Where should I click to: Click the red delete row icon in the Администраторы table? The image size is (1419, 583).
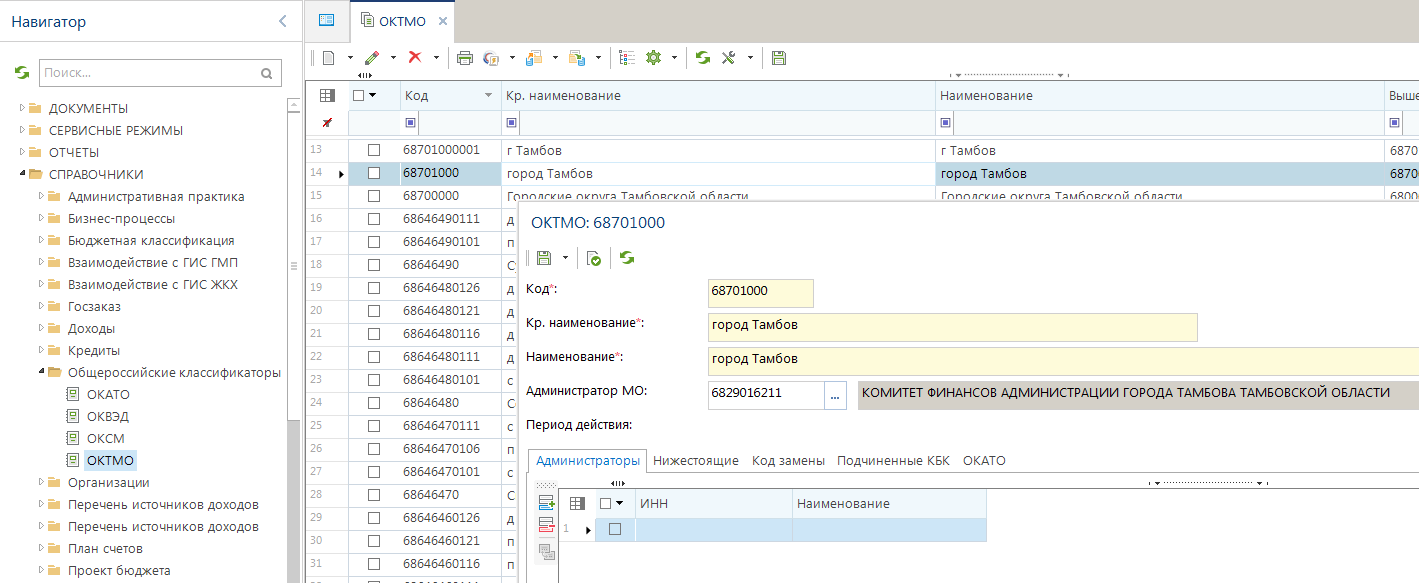546,526
